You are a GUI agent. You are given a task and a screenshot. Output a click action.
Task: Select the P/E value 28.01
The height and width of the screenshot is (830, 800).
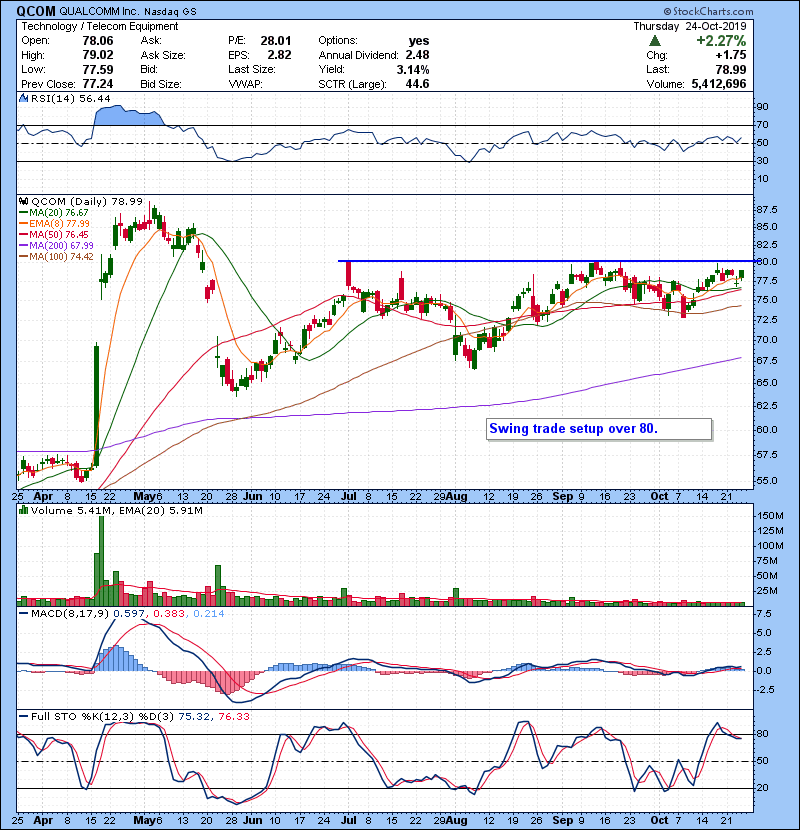[276, 41]
